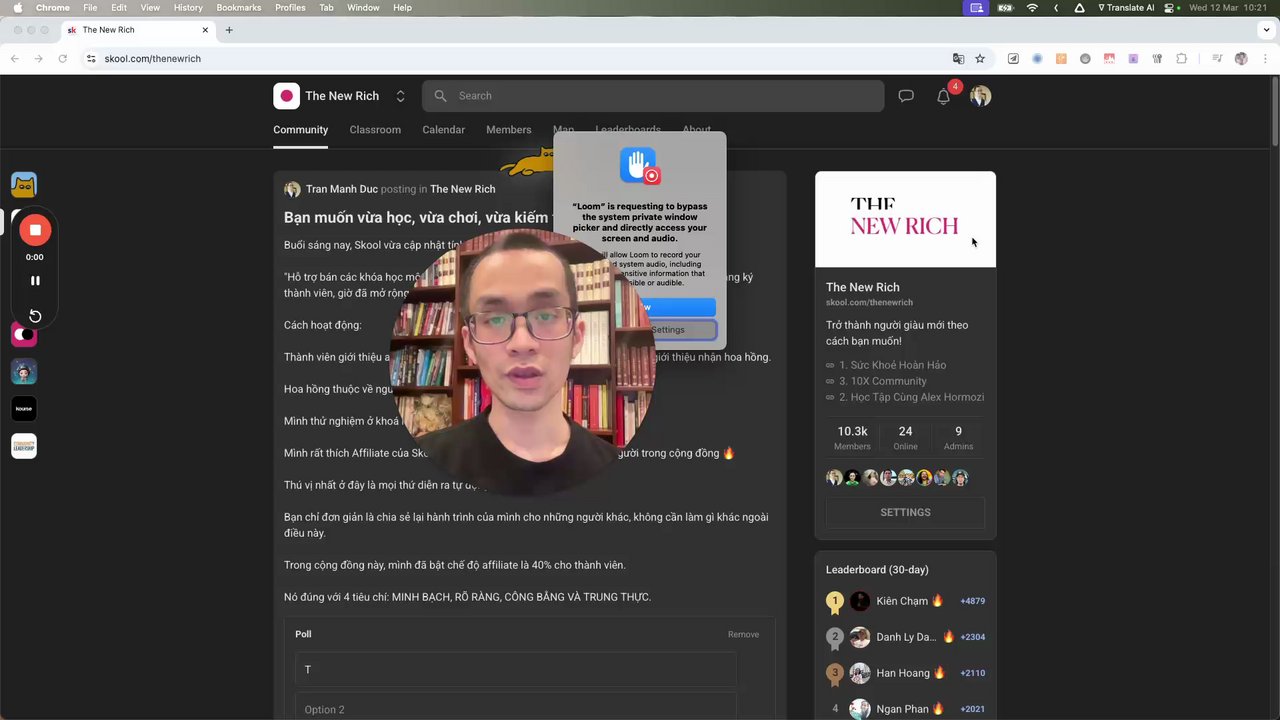Open the astronaut avatar community icon

24,372
